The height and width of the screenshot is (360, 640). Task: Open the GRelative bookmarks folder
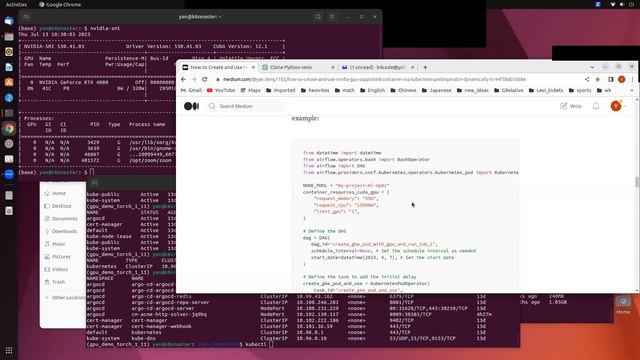point(509,90)
